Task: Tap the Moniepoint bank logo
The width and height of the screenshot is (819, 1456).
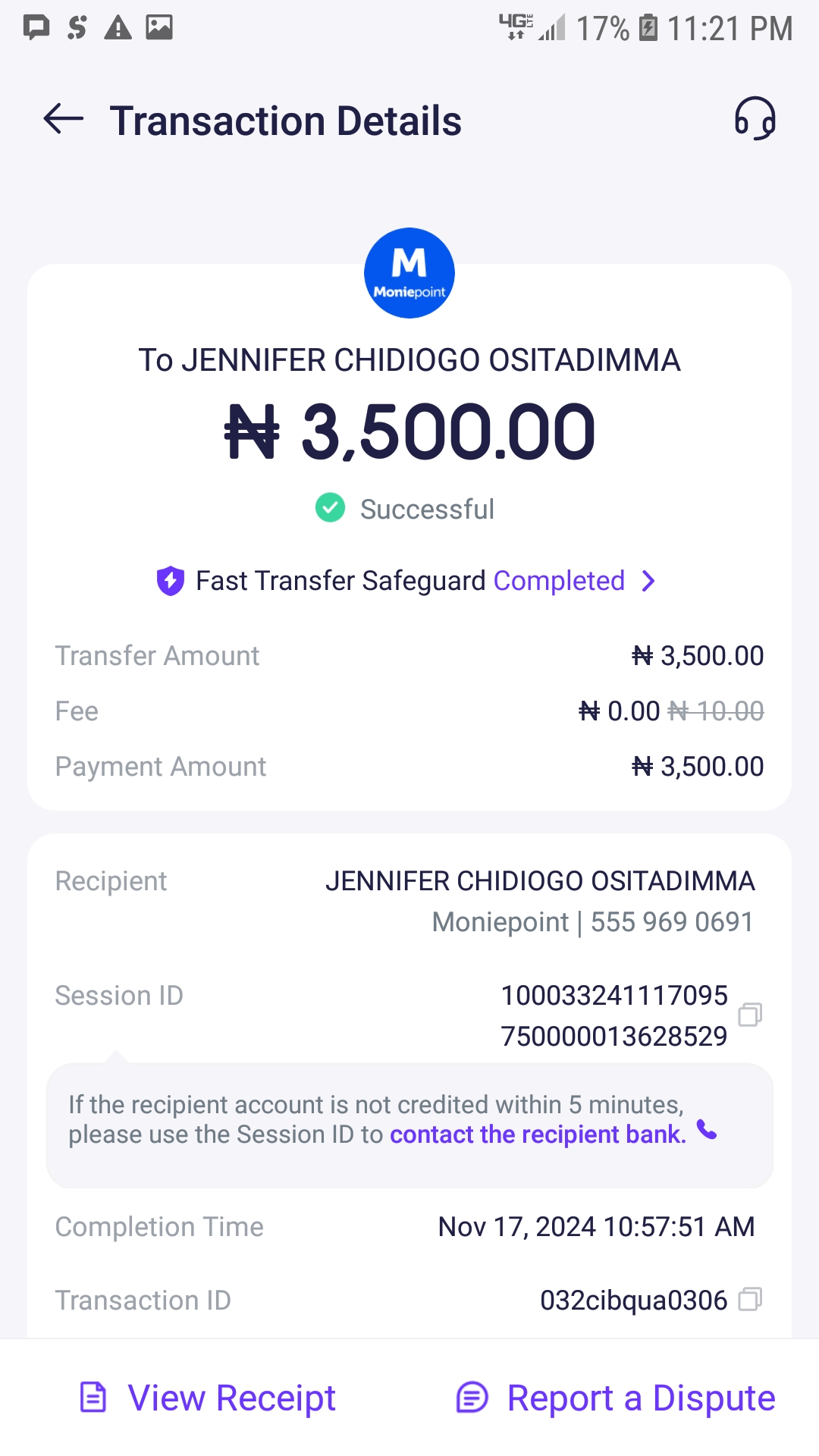Action: coord(409,273)
